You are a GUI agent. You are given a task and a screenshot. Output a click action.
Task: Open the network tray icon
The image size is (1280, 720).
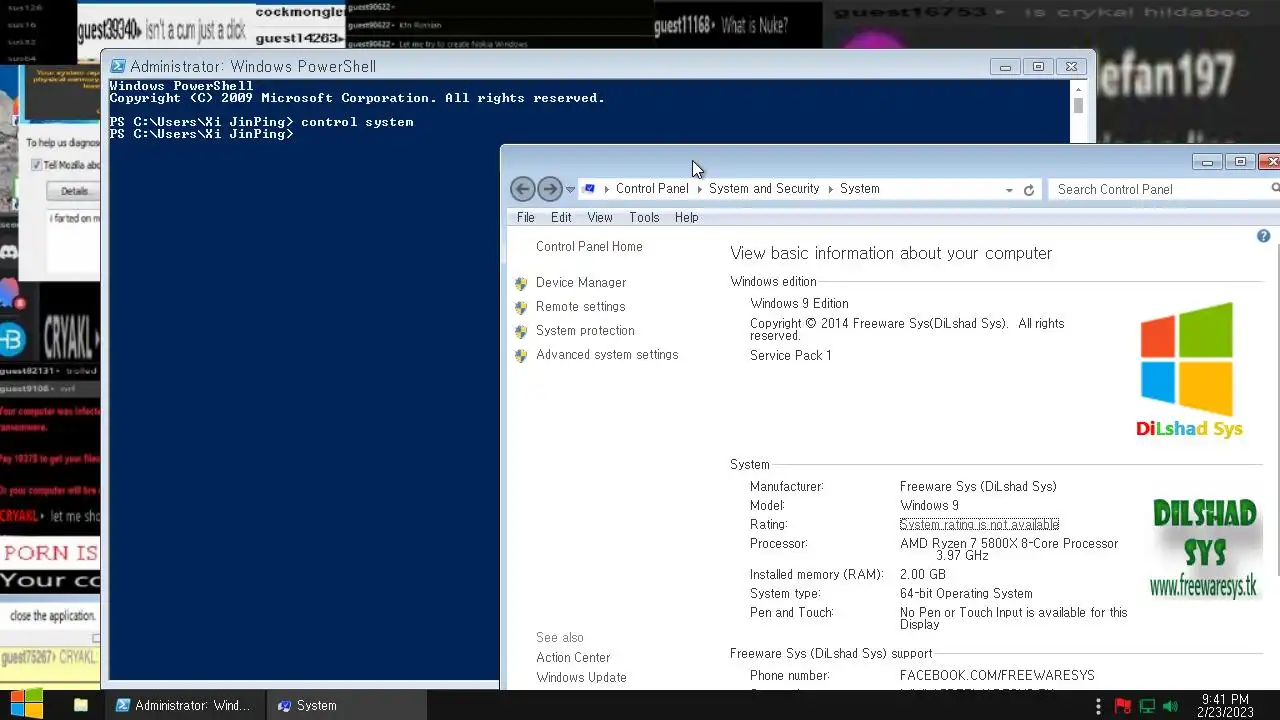pyautogui.click(x=1147, y=706)
